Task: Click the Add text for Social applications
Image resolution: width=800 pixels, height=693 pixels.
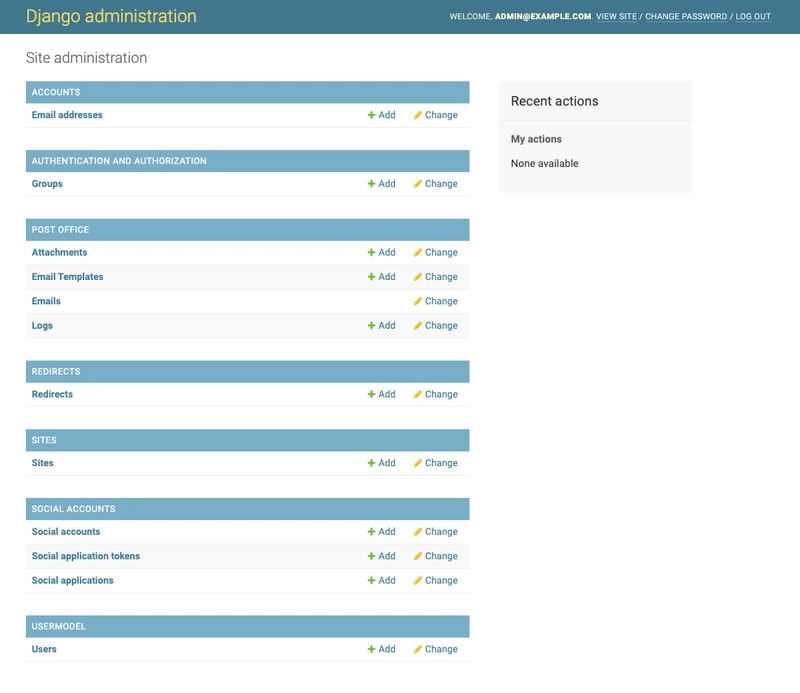Action: [x=387, y=581]
